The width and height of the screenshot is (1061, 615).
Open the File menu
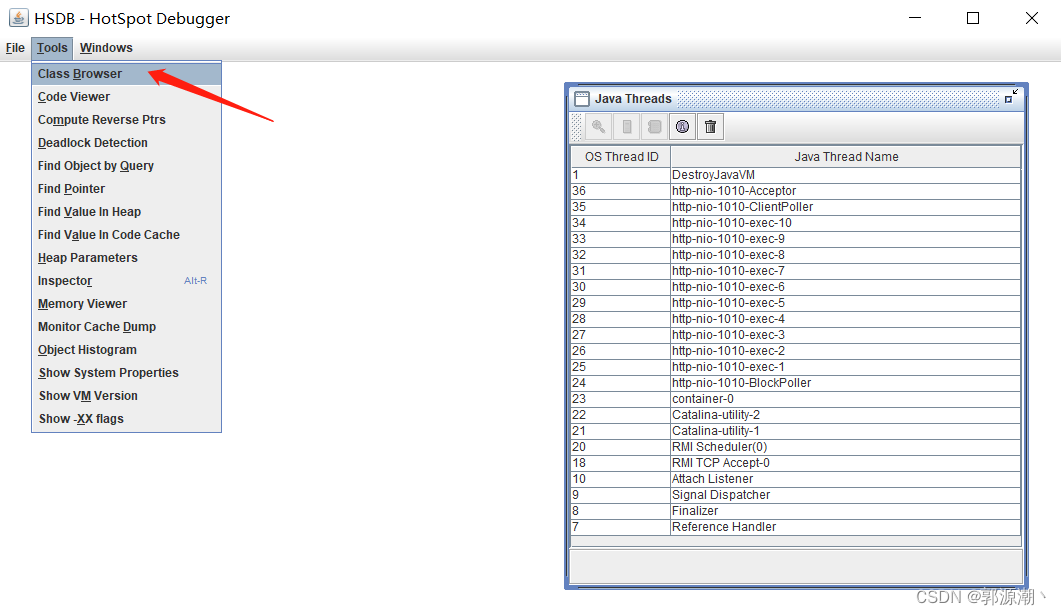point(15,48)
